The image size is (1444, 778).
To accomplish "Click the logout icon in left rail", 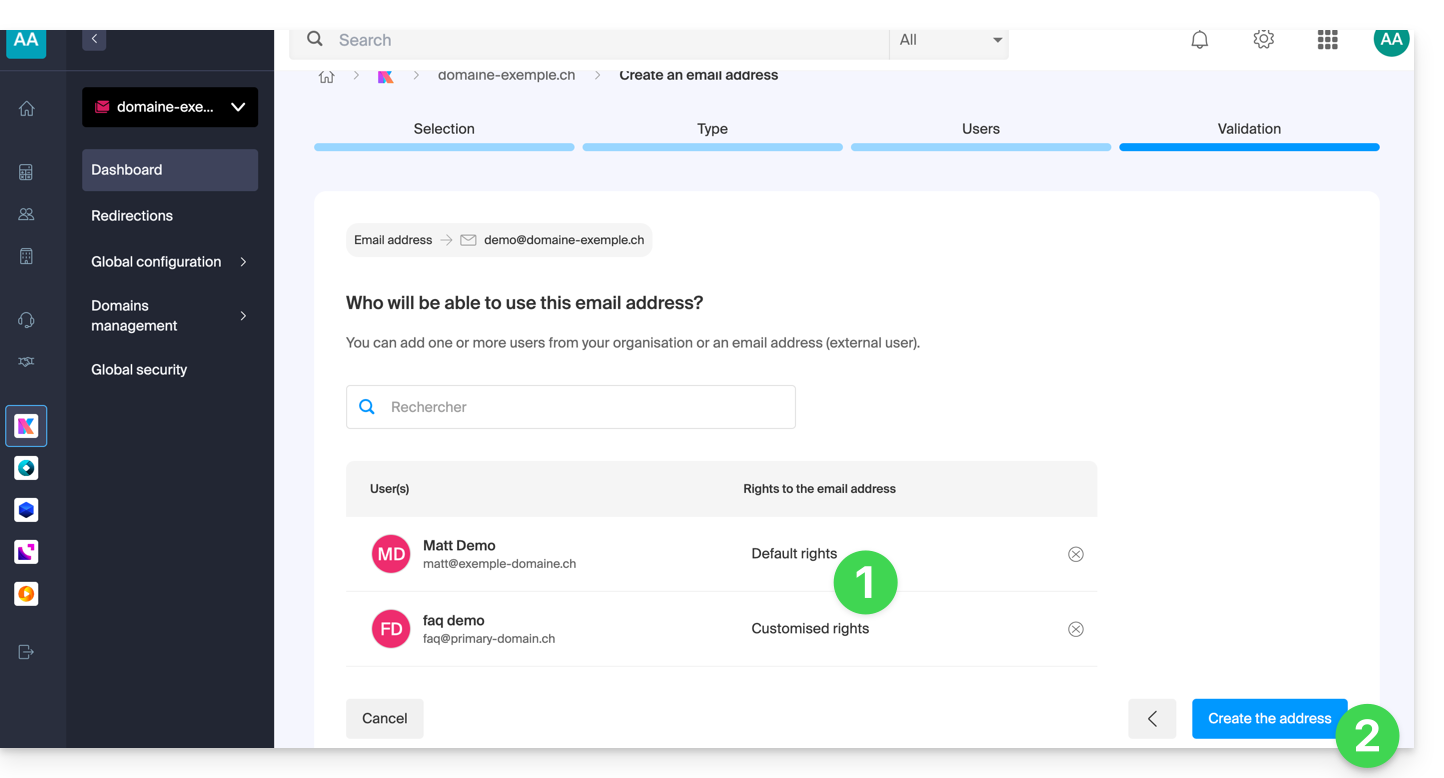I will tap(27, 652).
